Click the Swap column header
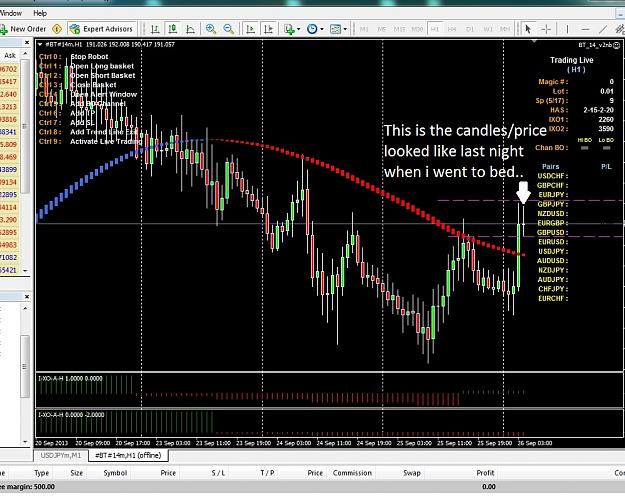The width and height of the screenshot is (625, 503). 412,473
